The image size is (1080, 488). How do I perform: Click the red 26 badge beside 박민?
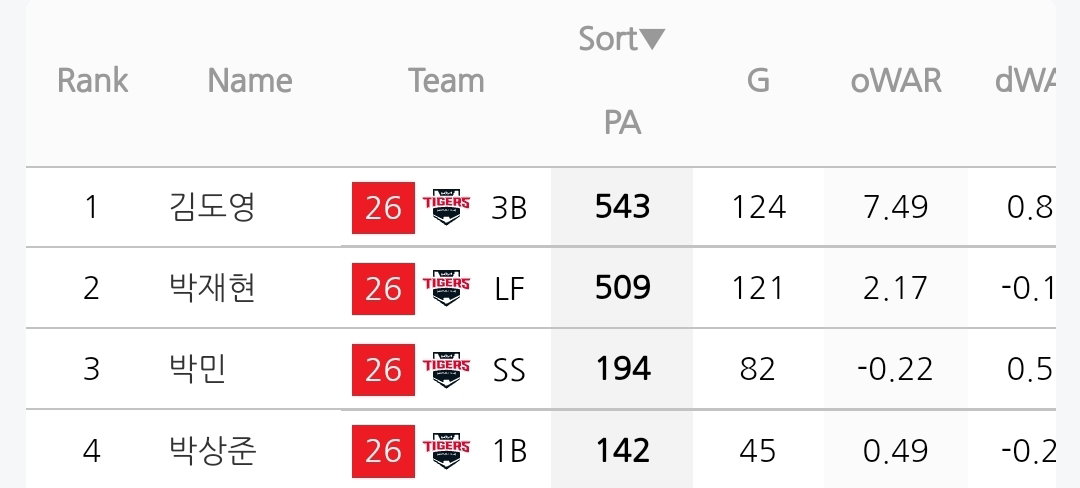[383, 370]
